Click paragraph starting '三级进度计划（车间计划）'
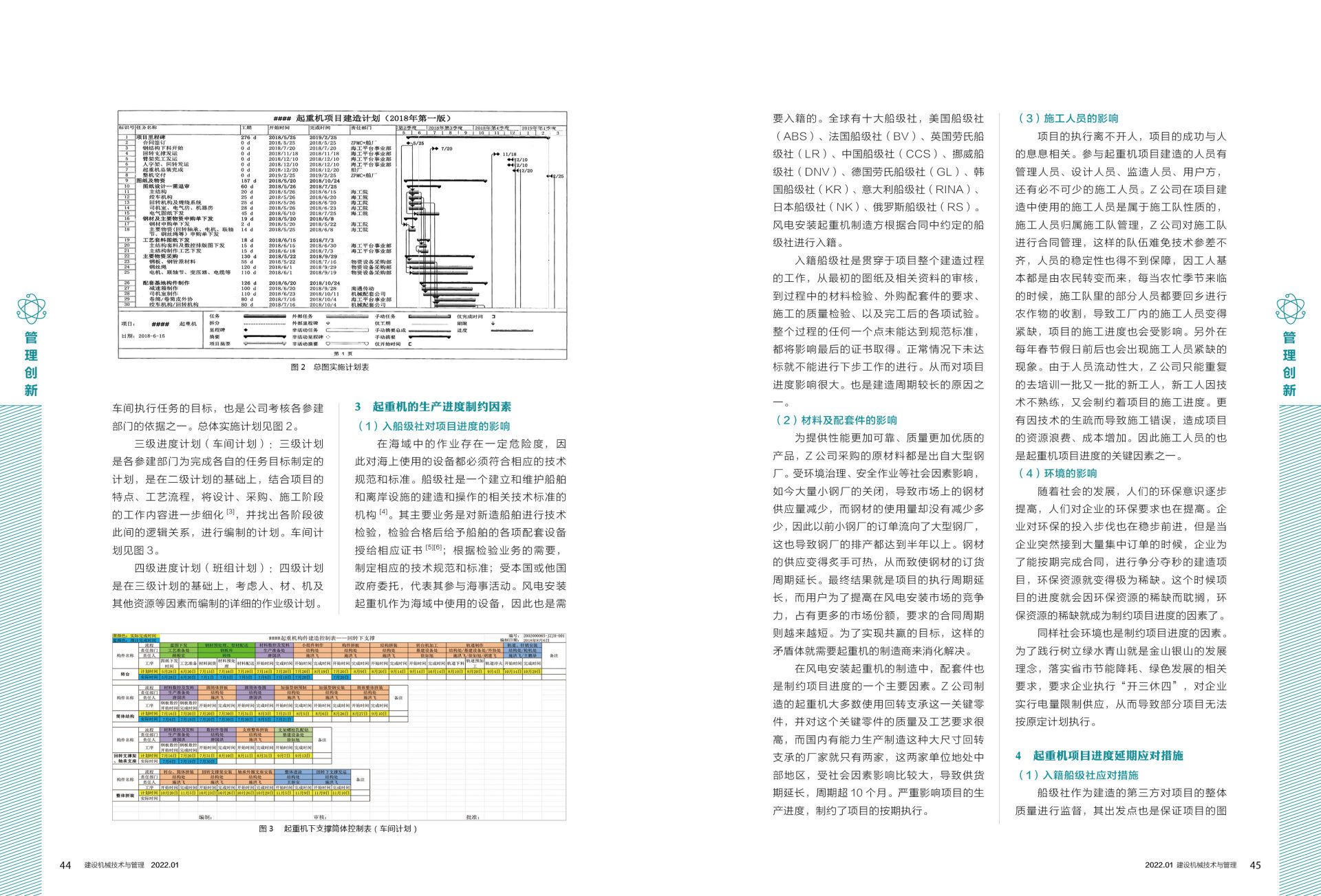 [x=218, y=497]
